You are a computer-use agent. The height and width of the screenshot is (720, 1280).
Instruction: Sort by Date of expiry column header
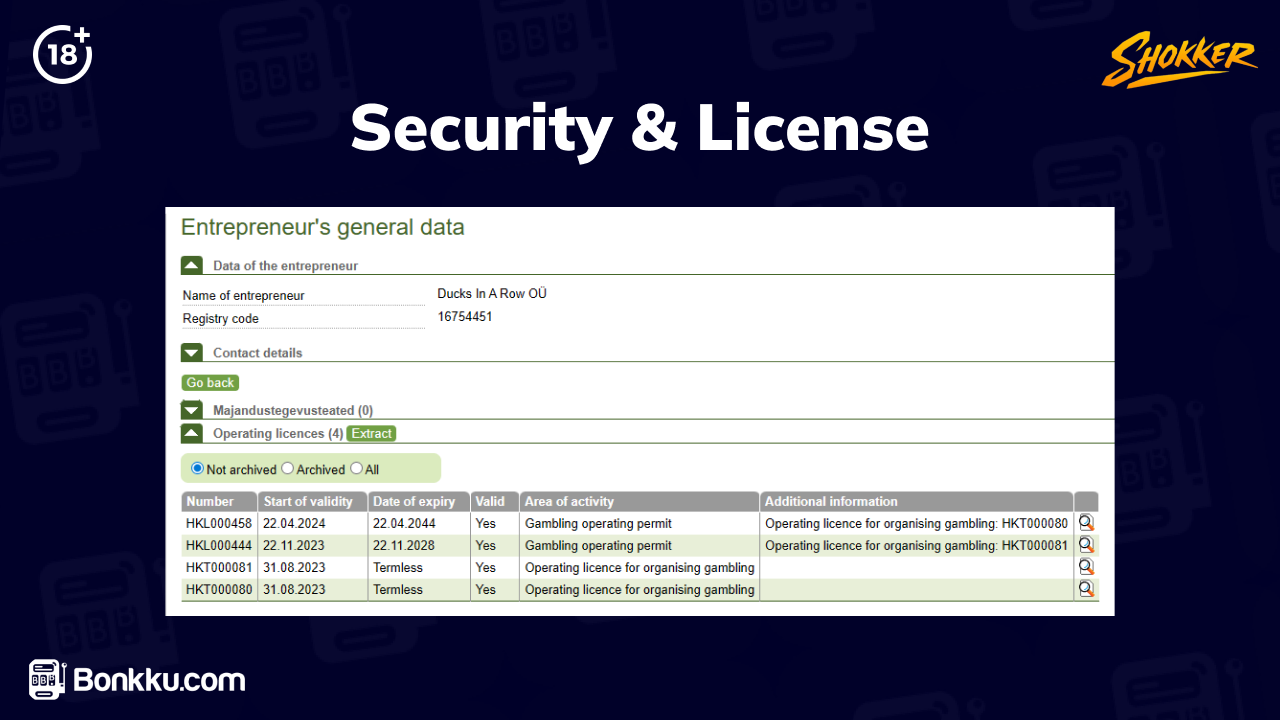pos(419,501)
